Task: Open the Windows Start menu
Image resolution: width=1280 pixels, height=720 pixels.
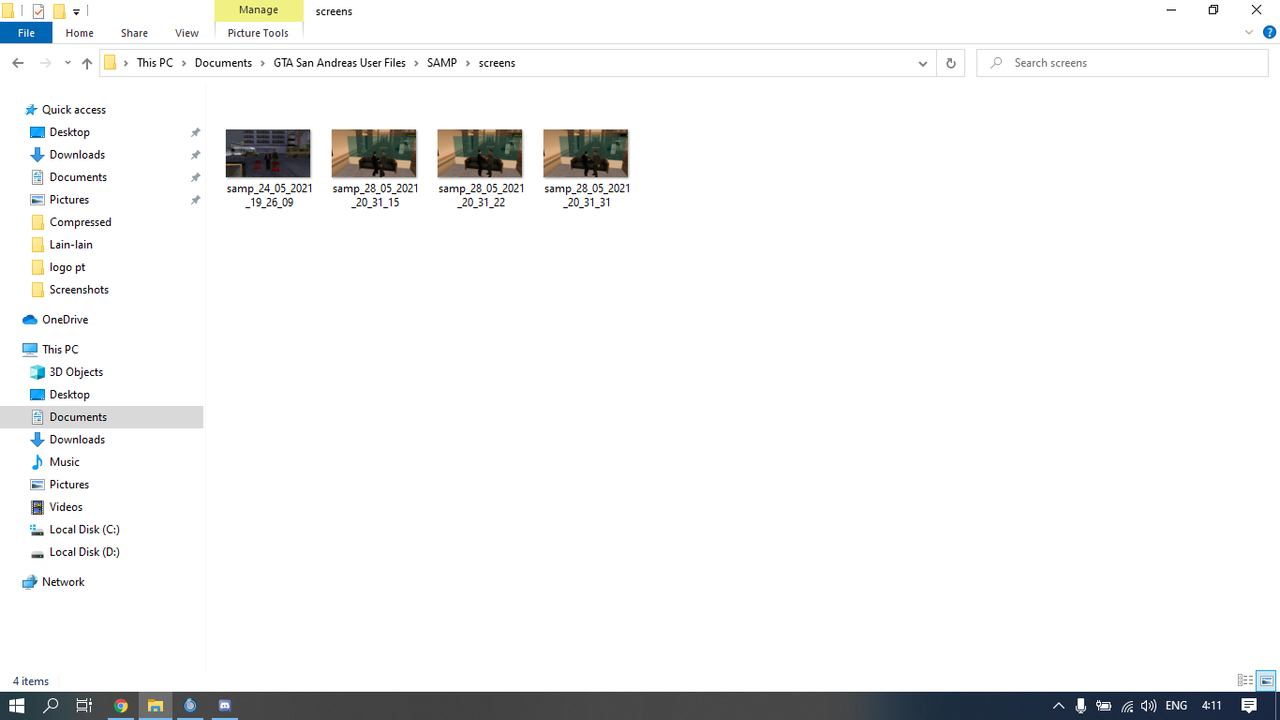Action: click(16, 706)
